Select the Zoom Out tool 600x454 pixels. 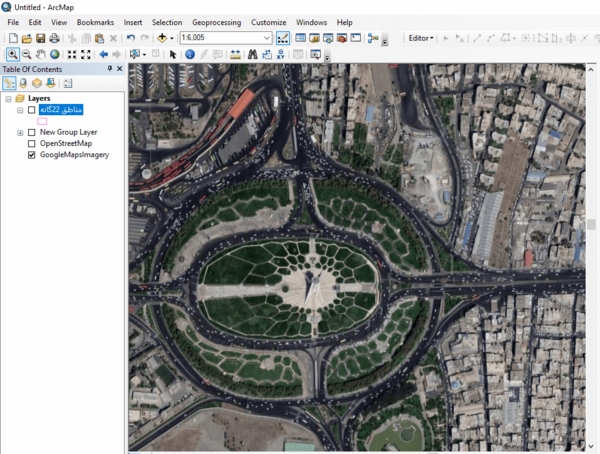(26, 54)
